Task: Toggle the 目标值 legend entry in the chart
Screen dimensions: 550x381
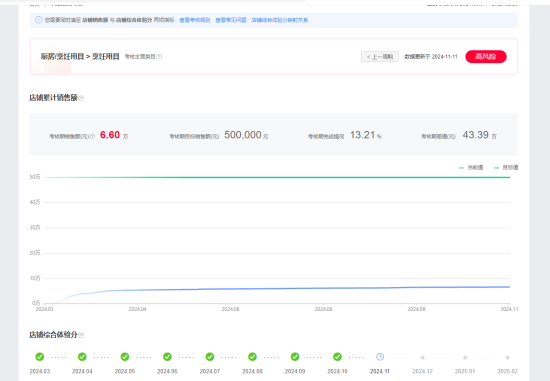Action: click(x=506, y=168)
